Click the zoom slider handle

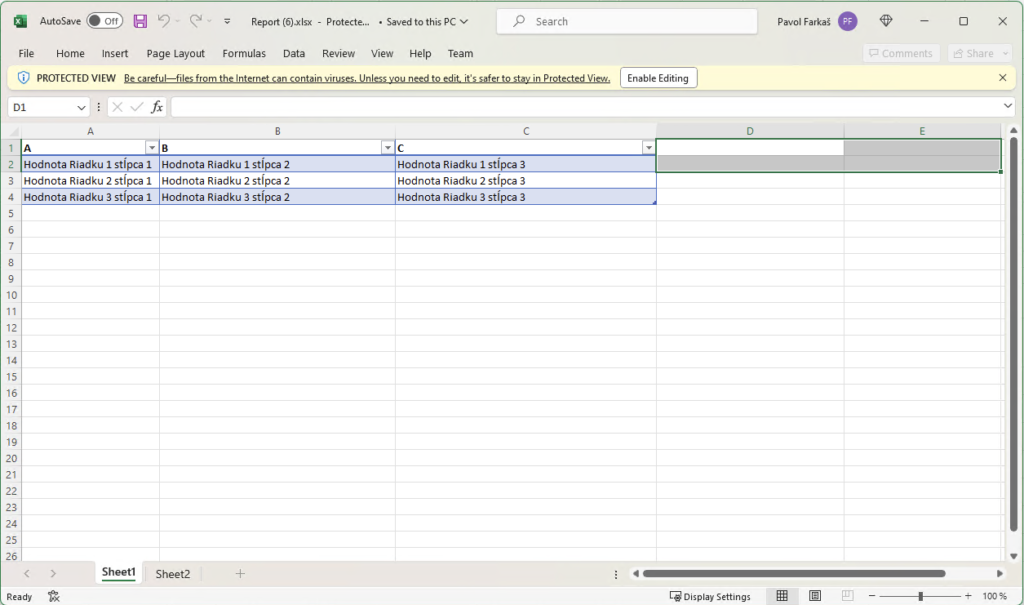pyautogui.click(x=920, y=596)
